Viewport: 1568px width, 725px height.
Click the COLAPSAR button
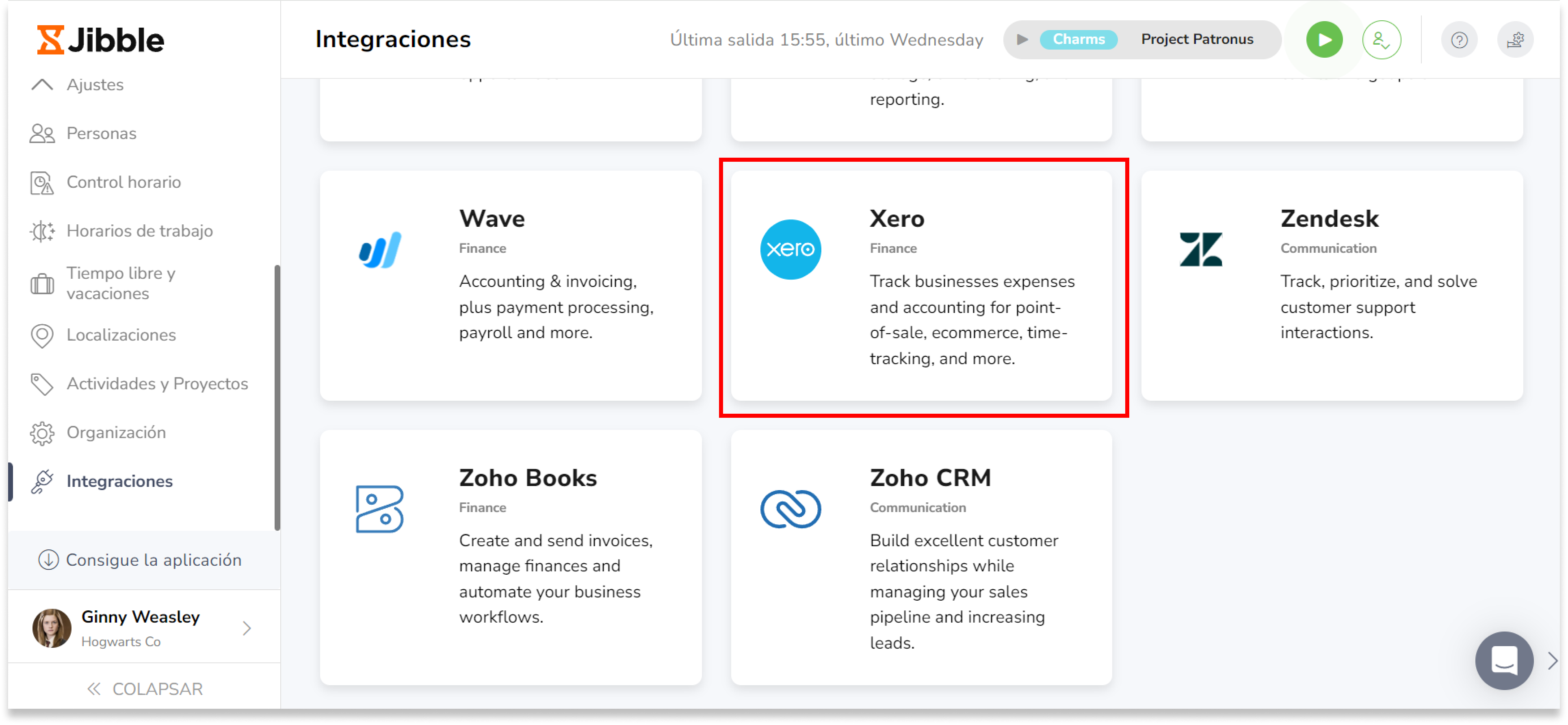[x=144, y=688]
